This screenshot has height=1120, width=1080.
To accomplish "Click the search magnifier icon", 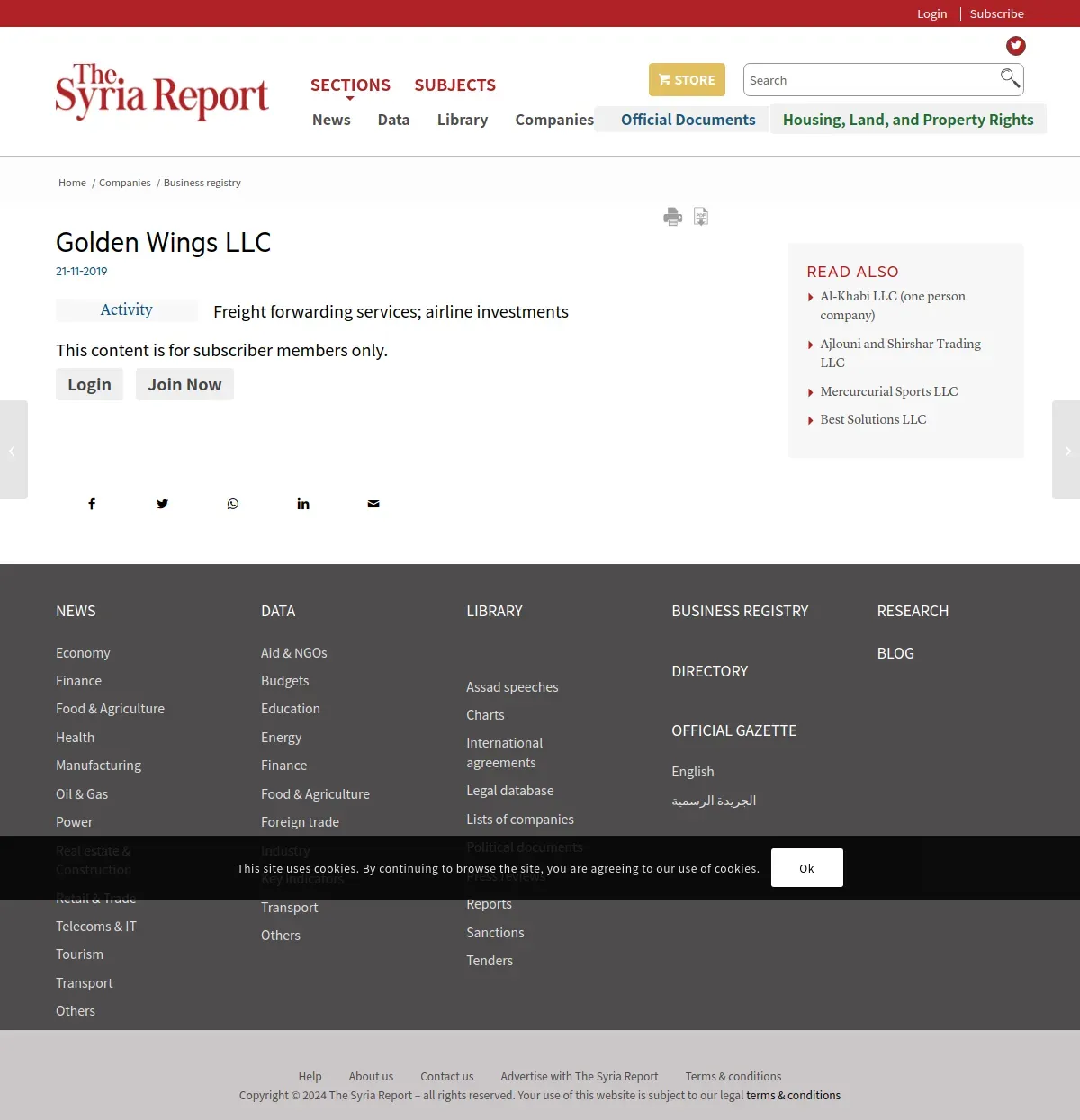I will [x=1010, y=78].
